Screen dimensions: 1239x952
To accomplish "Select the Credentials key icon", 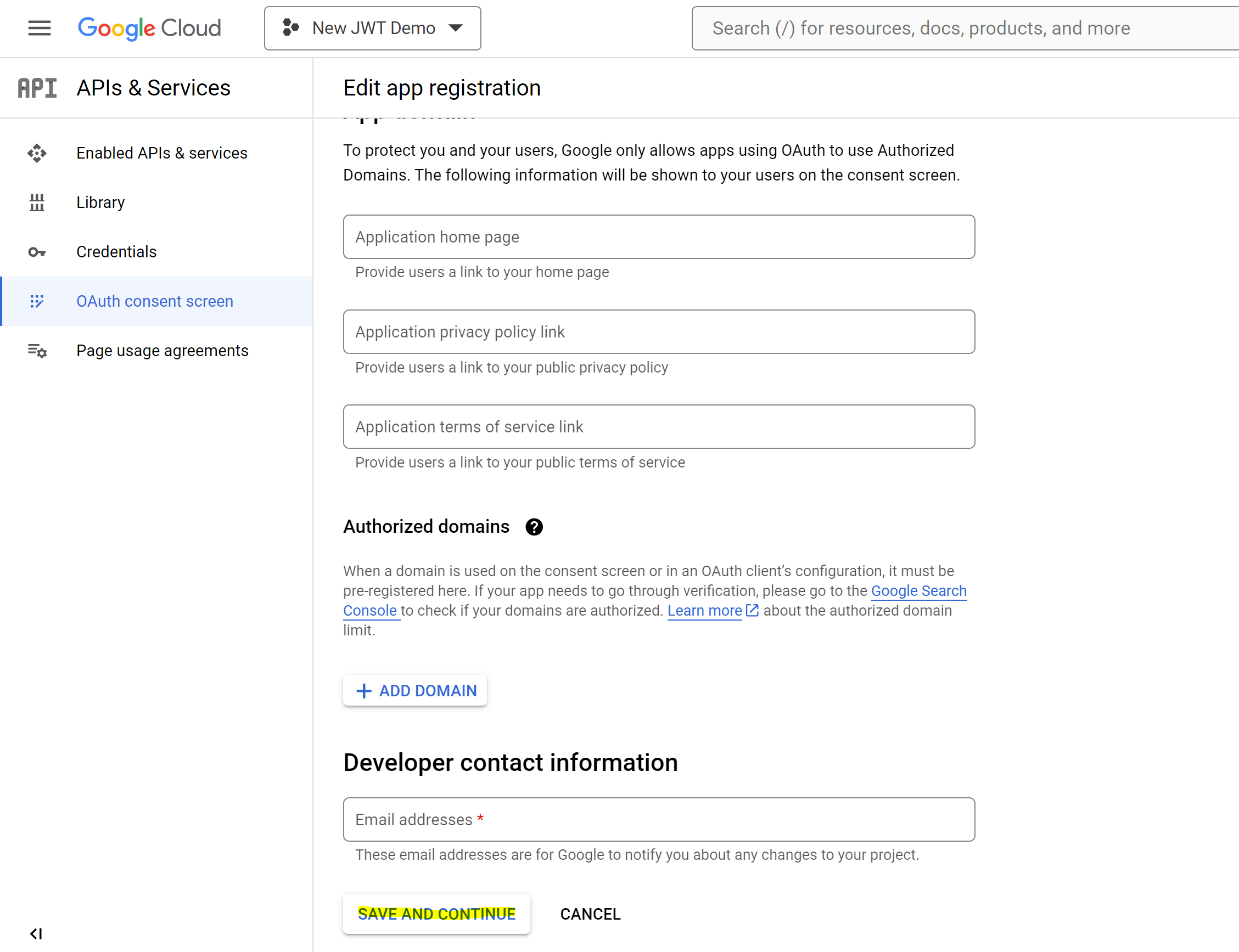I will click(x=36, y=252).
